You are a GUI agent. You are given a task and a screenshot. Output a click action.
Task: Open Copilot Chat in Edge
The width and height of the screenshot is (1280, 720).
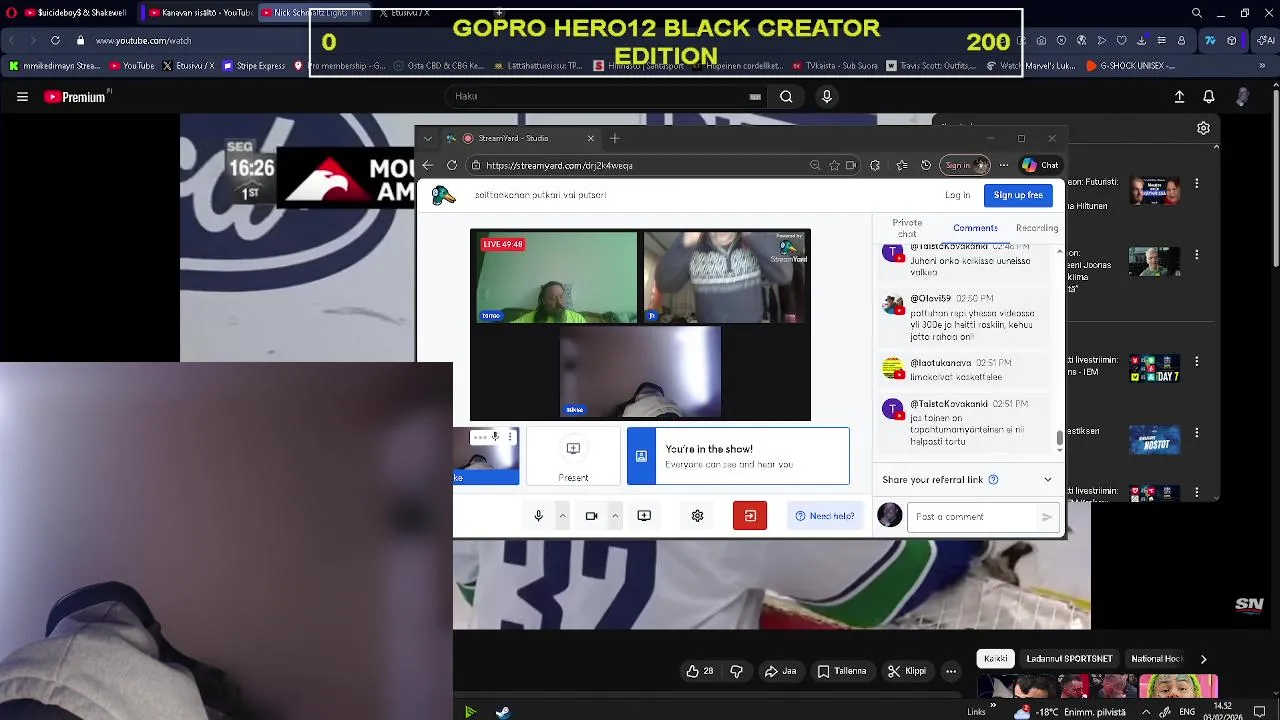(x=1040, y=166)
